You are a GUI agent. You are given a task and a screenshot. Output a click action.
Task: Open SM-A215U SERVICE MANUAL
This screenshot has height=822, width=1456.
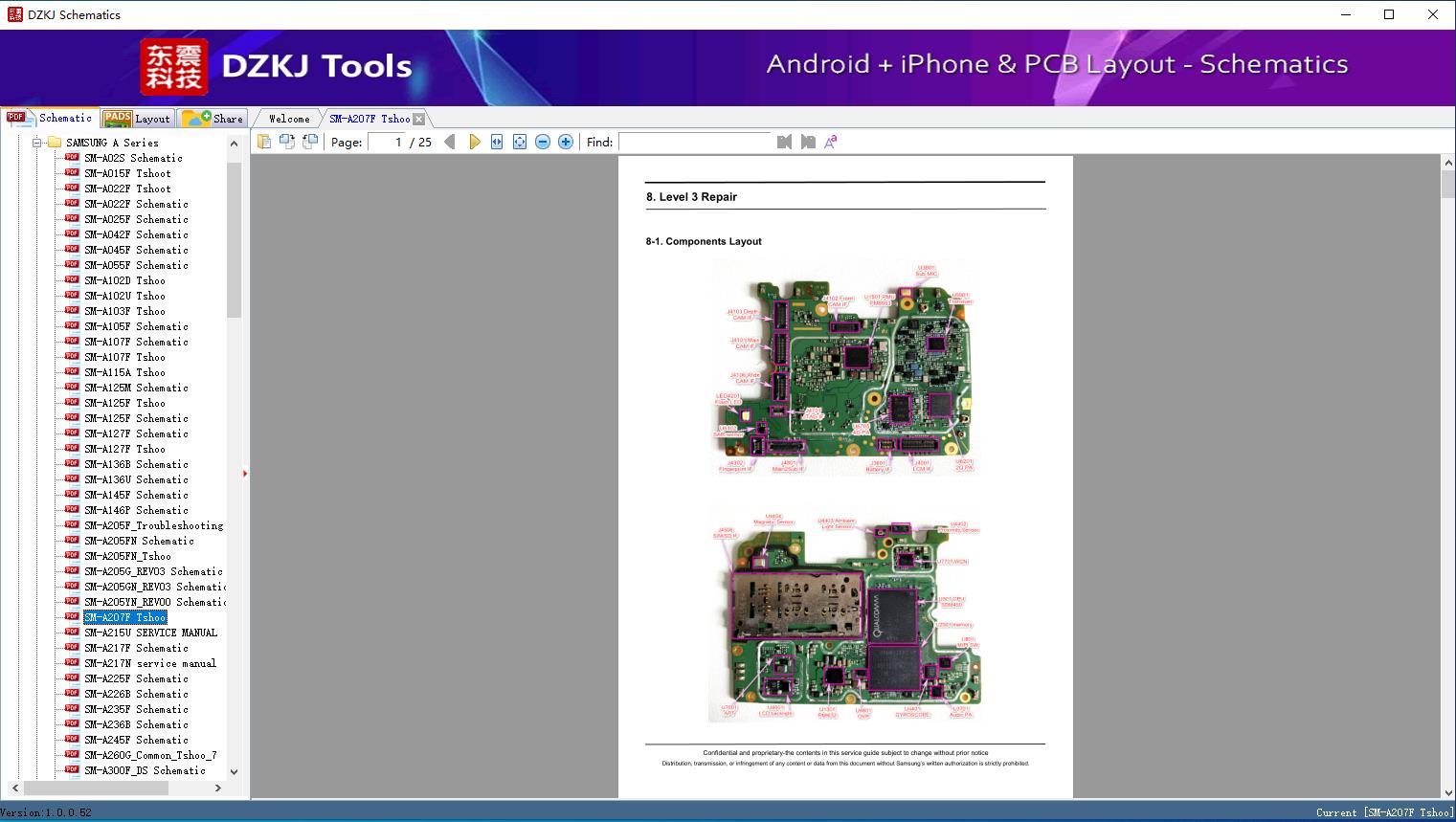tap(150, 633)
